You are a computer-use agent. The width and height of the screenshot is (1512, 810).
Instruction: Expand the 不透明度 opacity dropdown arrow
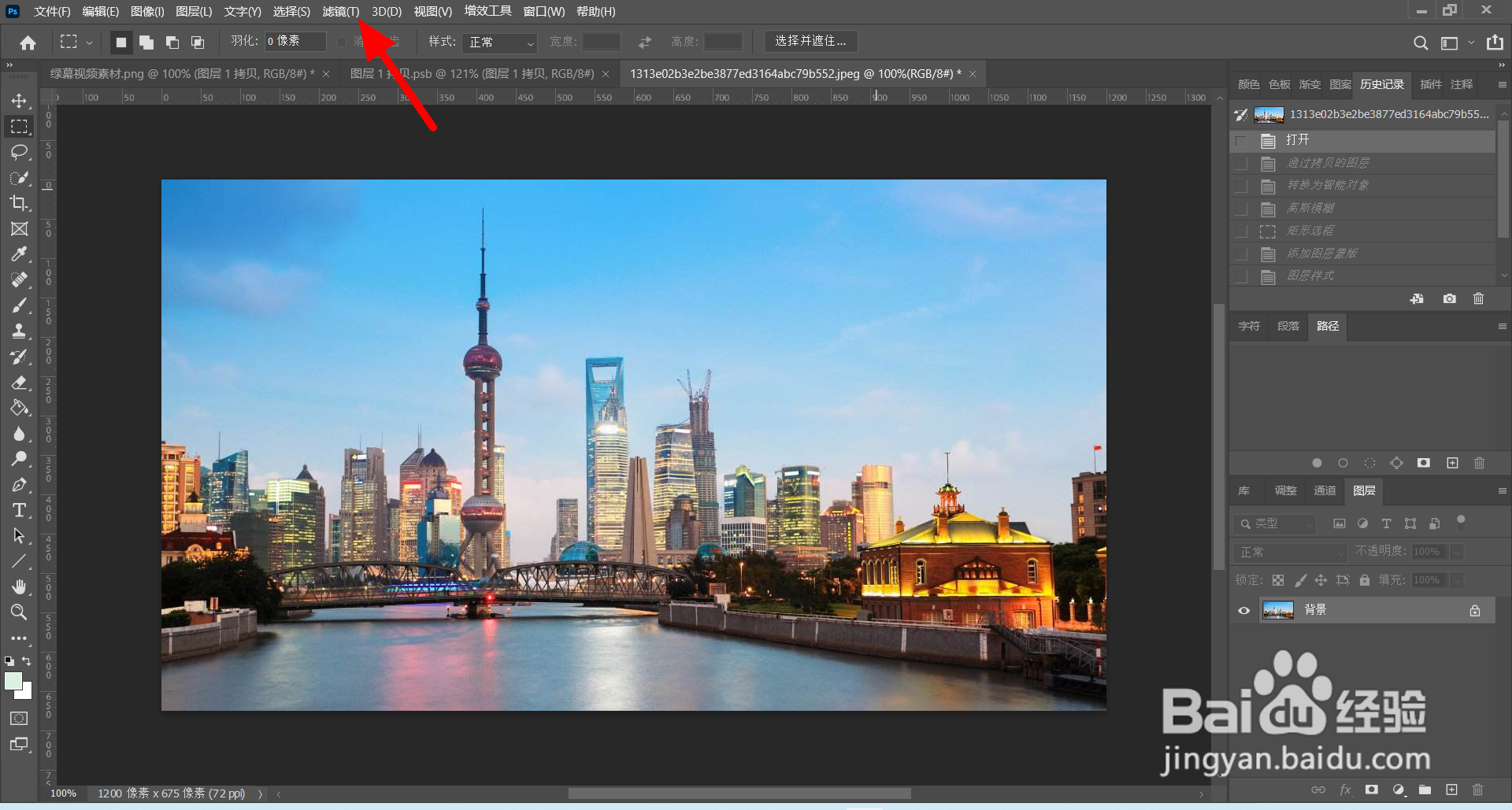[1457, 552]
